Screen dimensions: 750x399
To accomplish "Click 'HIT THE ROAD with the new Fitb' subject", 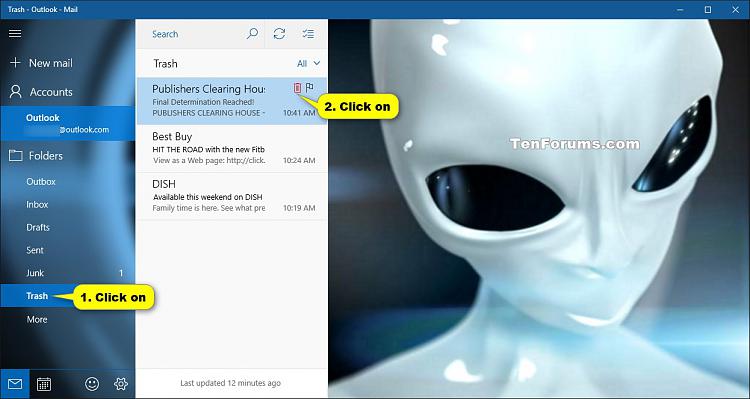I will click(208, 149).
